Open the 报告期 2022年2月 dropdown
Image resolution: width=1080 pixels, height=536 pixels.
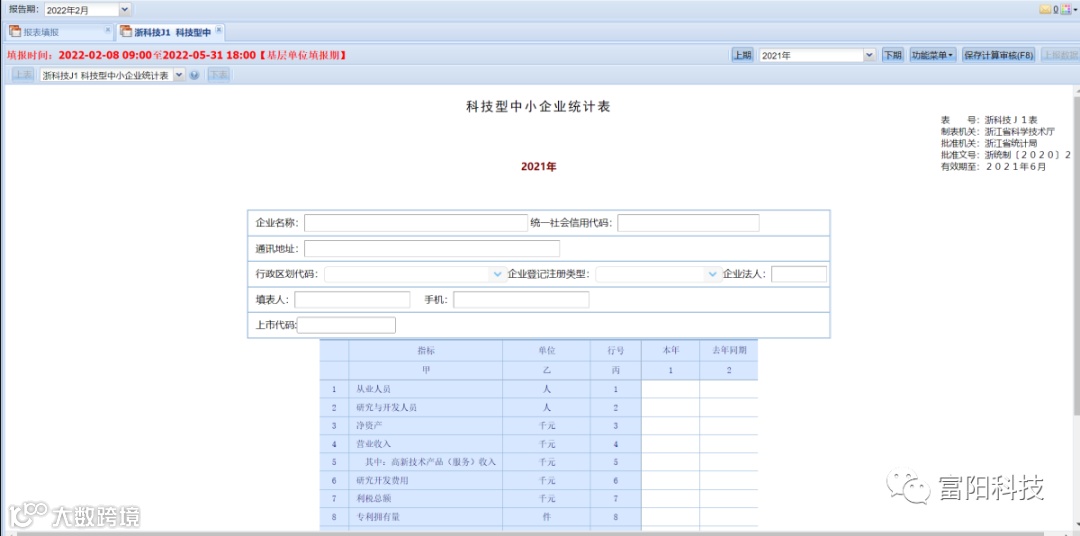click(124, 10)
